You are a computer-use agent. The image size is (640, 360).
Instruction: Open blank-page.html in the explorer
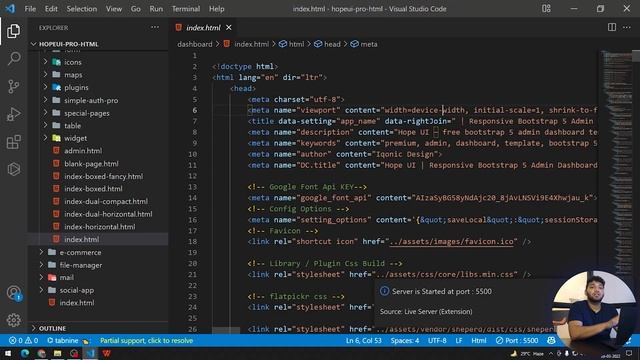pyautogui.click(x=91, y=164)
